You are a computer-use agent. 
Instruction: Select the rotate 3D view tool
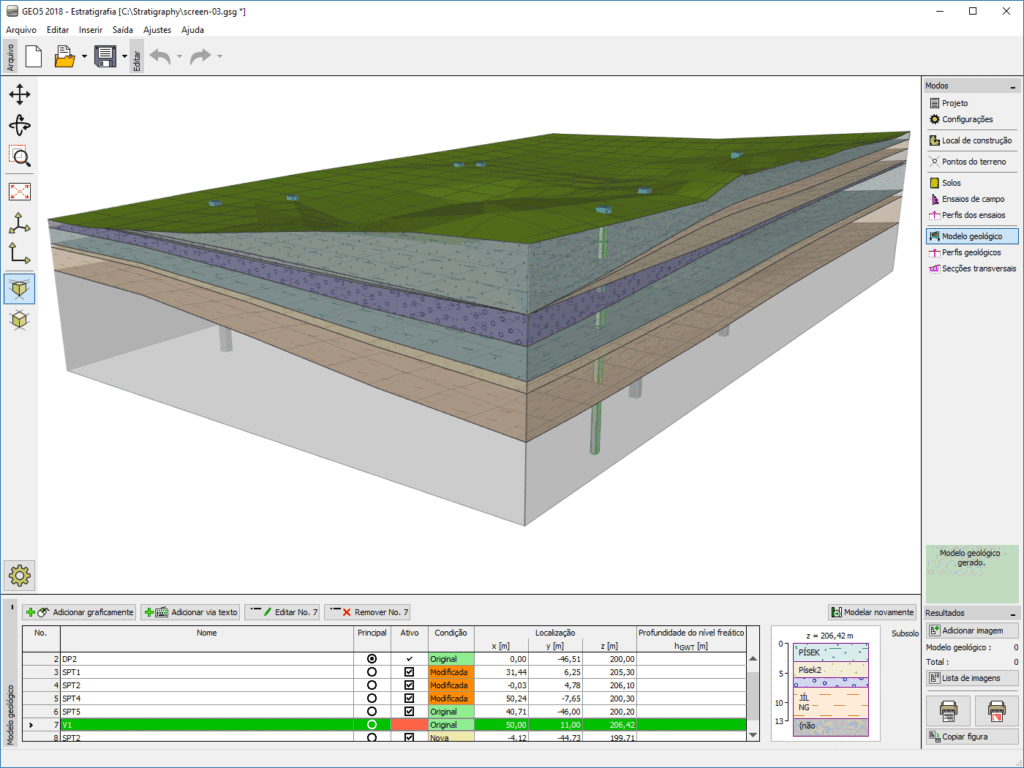pos(20,125)
